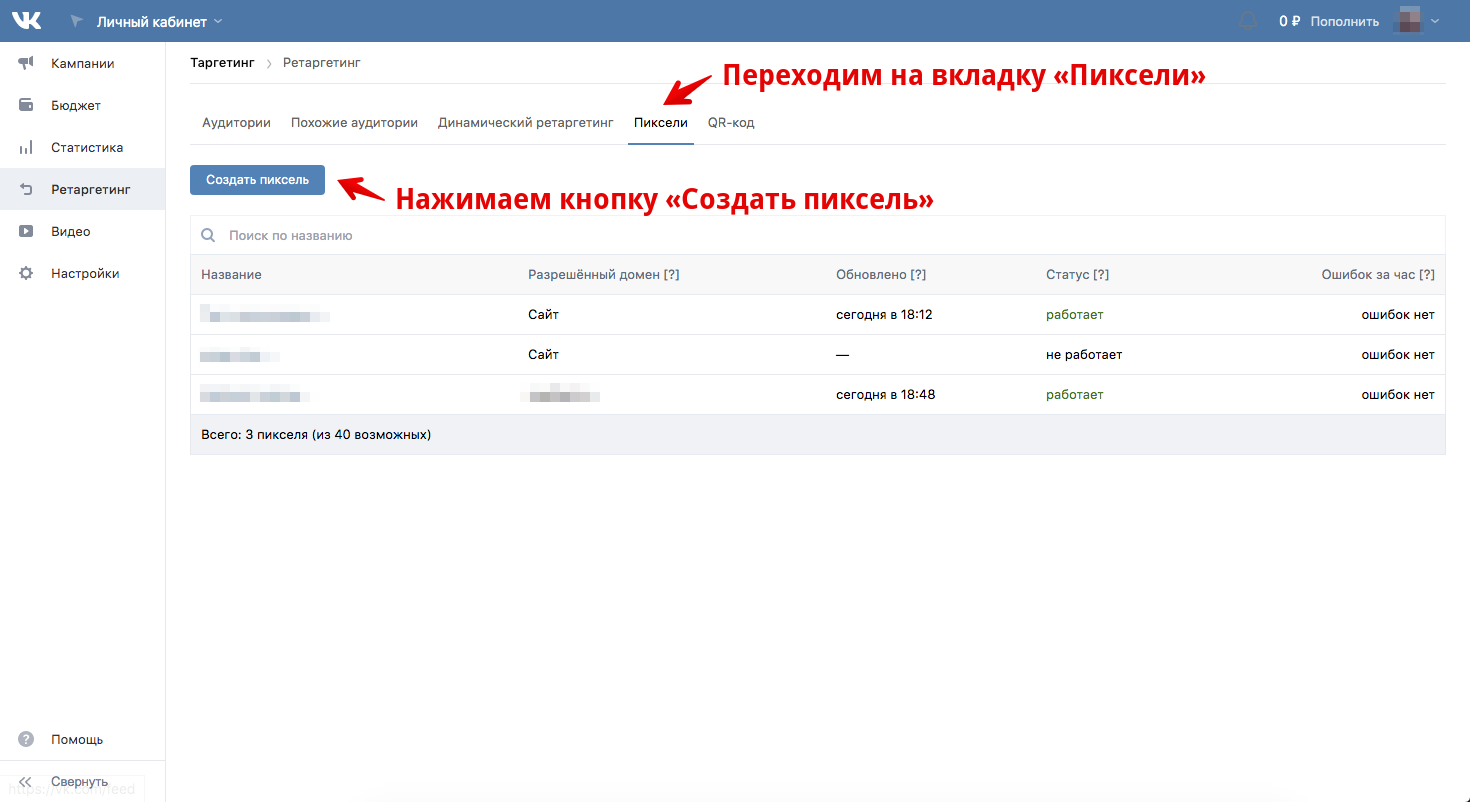Screen dimensions: 1470x802
Task: Open the user avatar menu
Action: click(x=1419, y=20)
